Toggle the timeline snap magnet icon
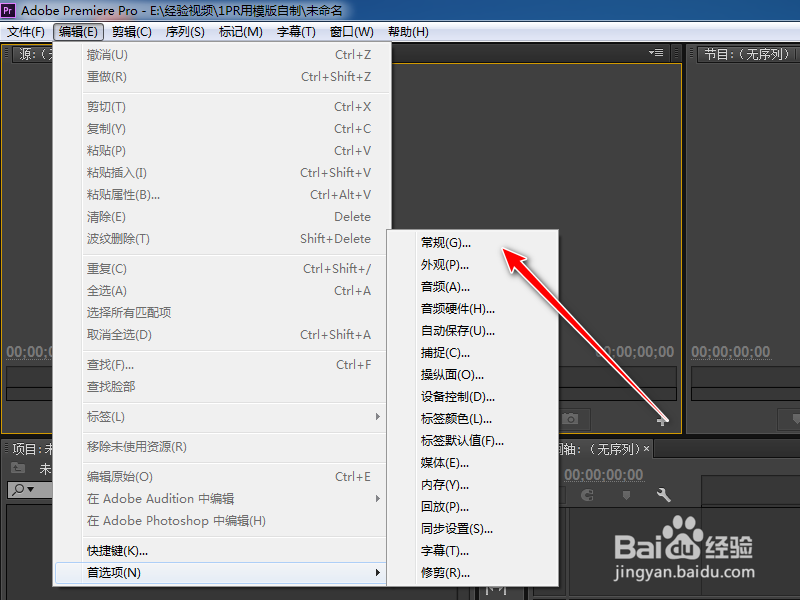Screen dimensions: 800x600 [x=588, y=495]
